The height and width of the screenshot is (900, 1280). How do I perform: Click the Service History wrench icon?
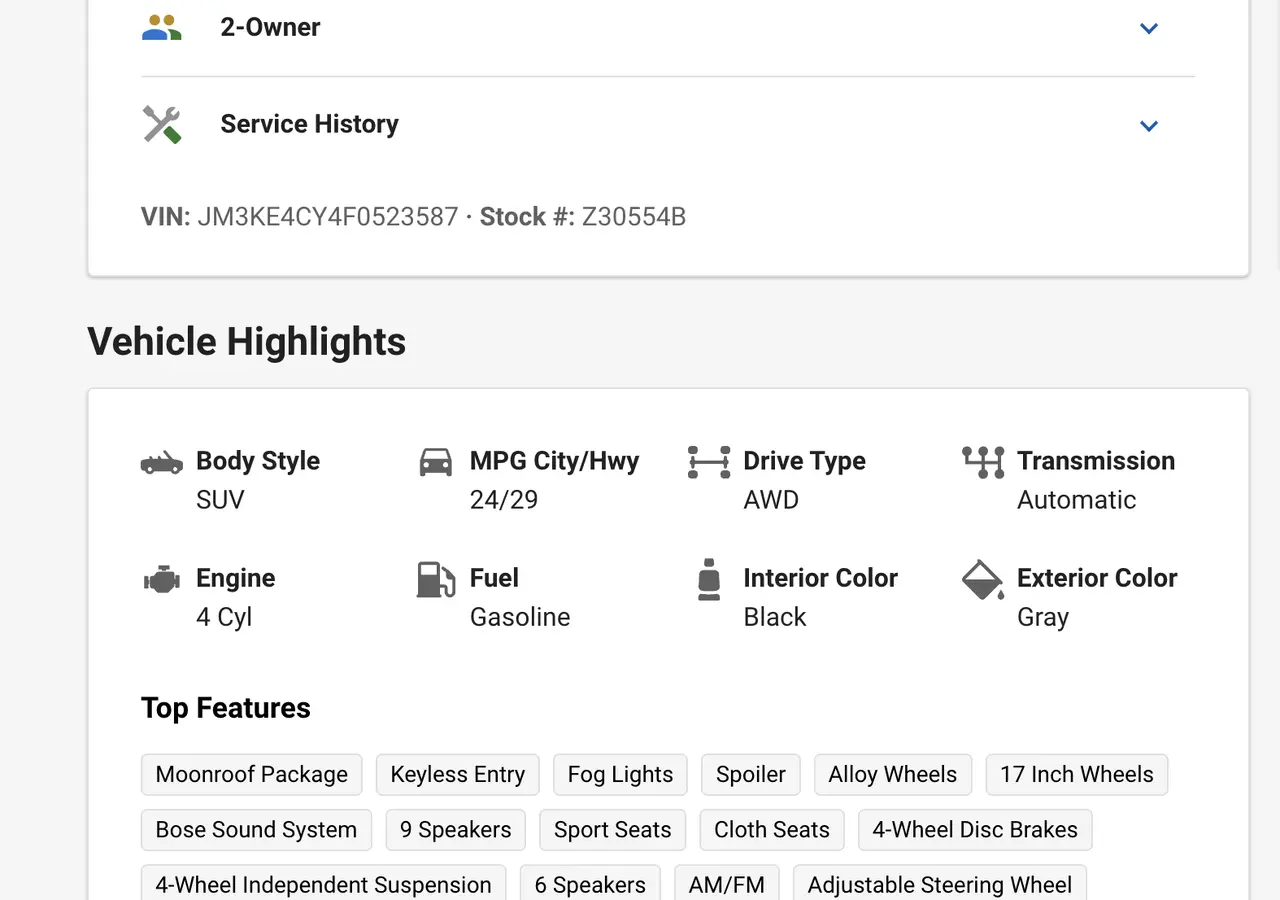pyautogui.click(x=161, y=125)
